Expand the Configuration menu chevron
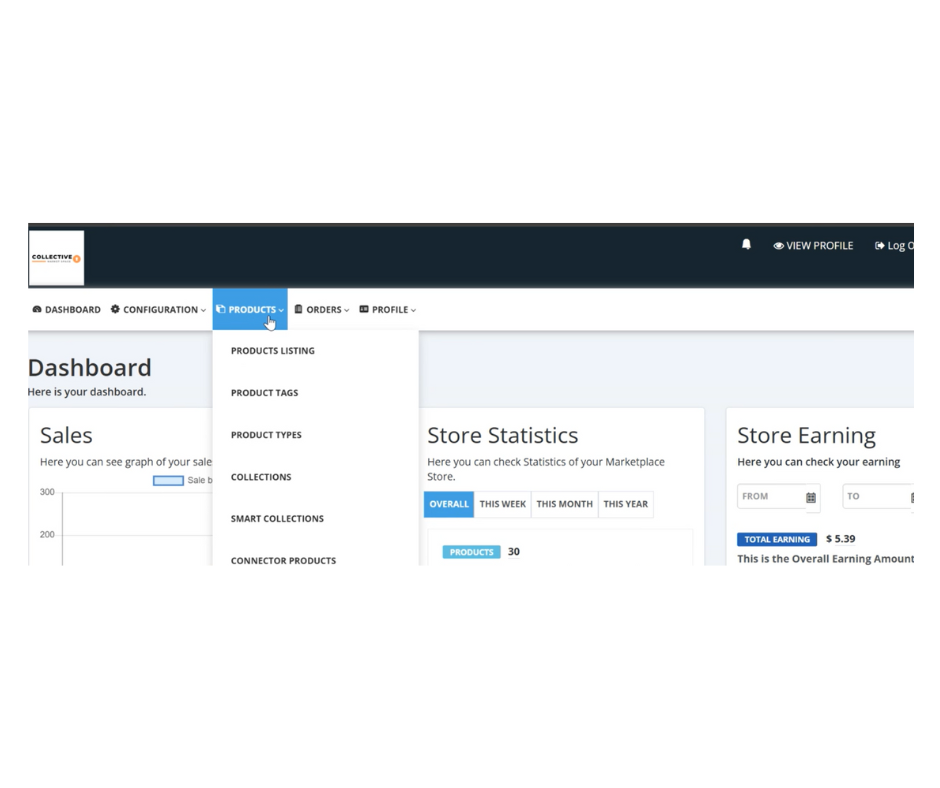The image size is (940, 788). click(203, 311)
